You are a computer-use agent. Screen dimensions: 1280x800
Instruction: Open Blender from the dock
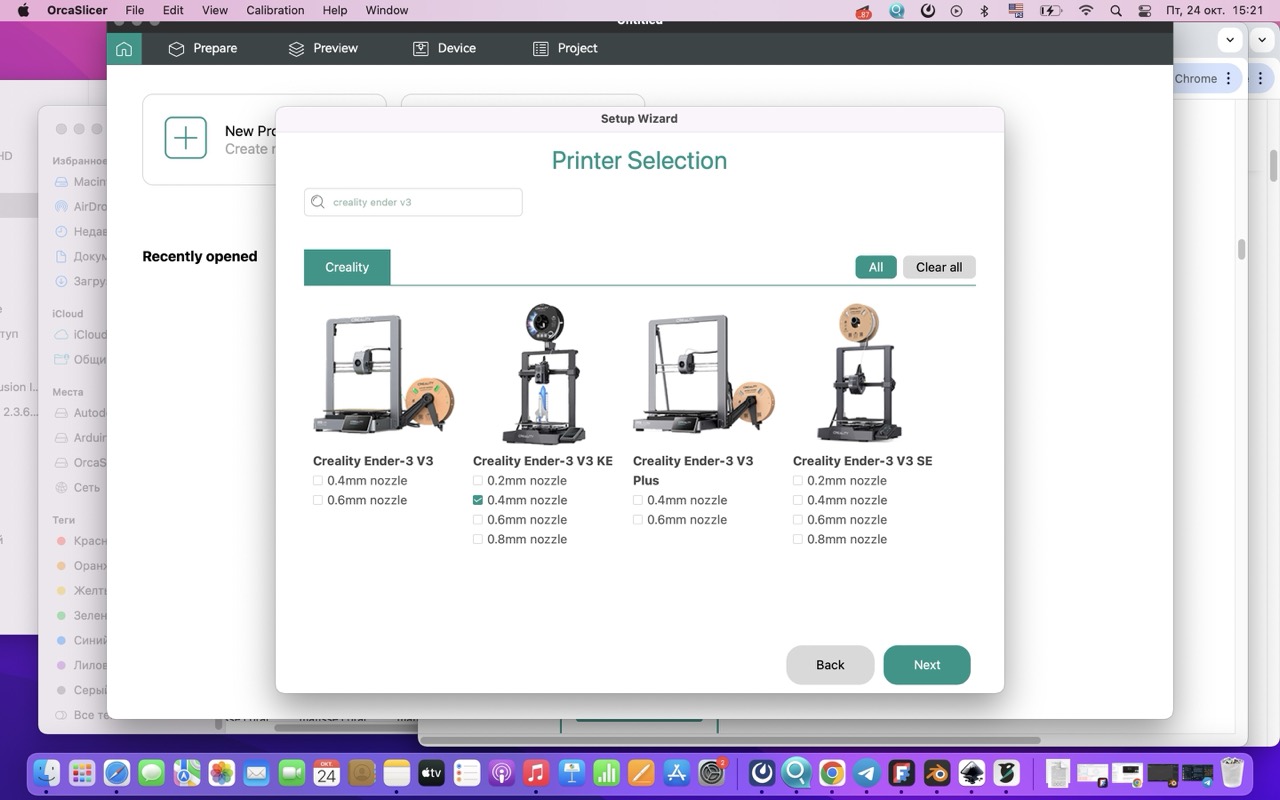937,773
